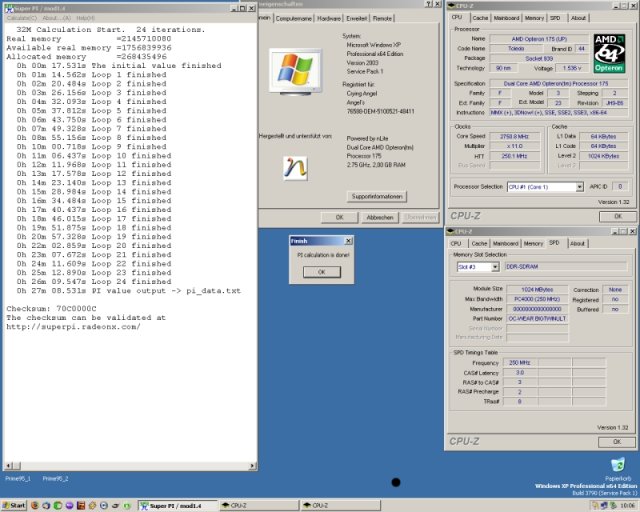Image resolution: width=640 pixels, height=512 pixels.
Task: Click the Multiplier 'x 11.0' value
Action: tap(514, 146)
